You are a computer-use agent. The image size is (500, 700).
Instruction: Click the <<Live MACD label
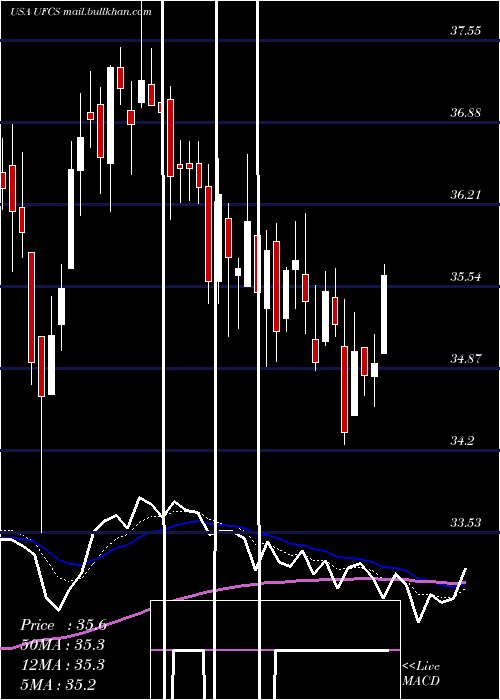(421, 673)
